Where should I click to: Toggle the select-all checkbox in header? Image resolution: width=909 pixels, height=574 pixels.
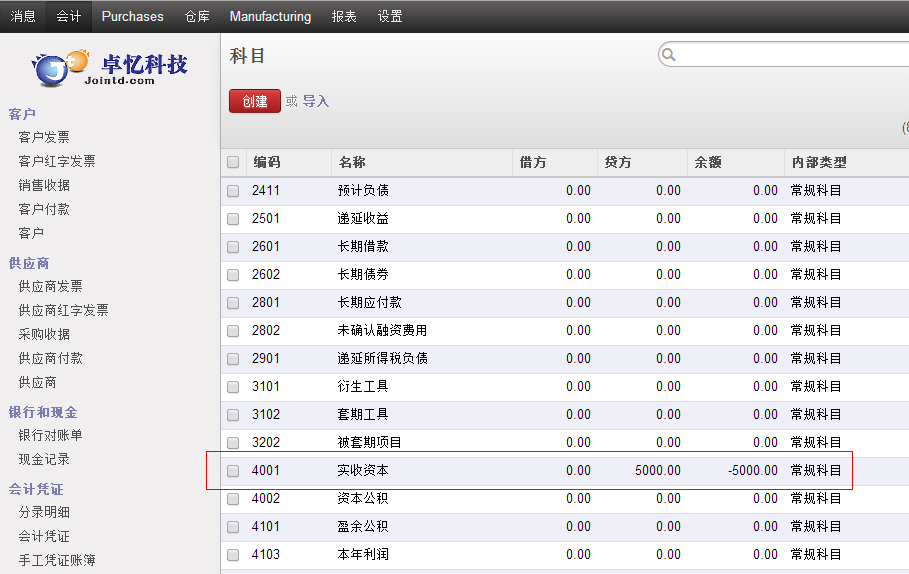233,162
